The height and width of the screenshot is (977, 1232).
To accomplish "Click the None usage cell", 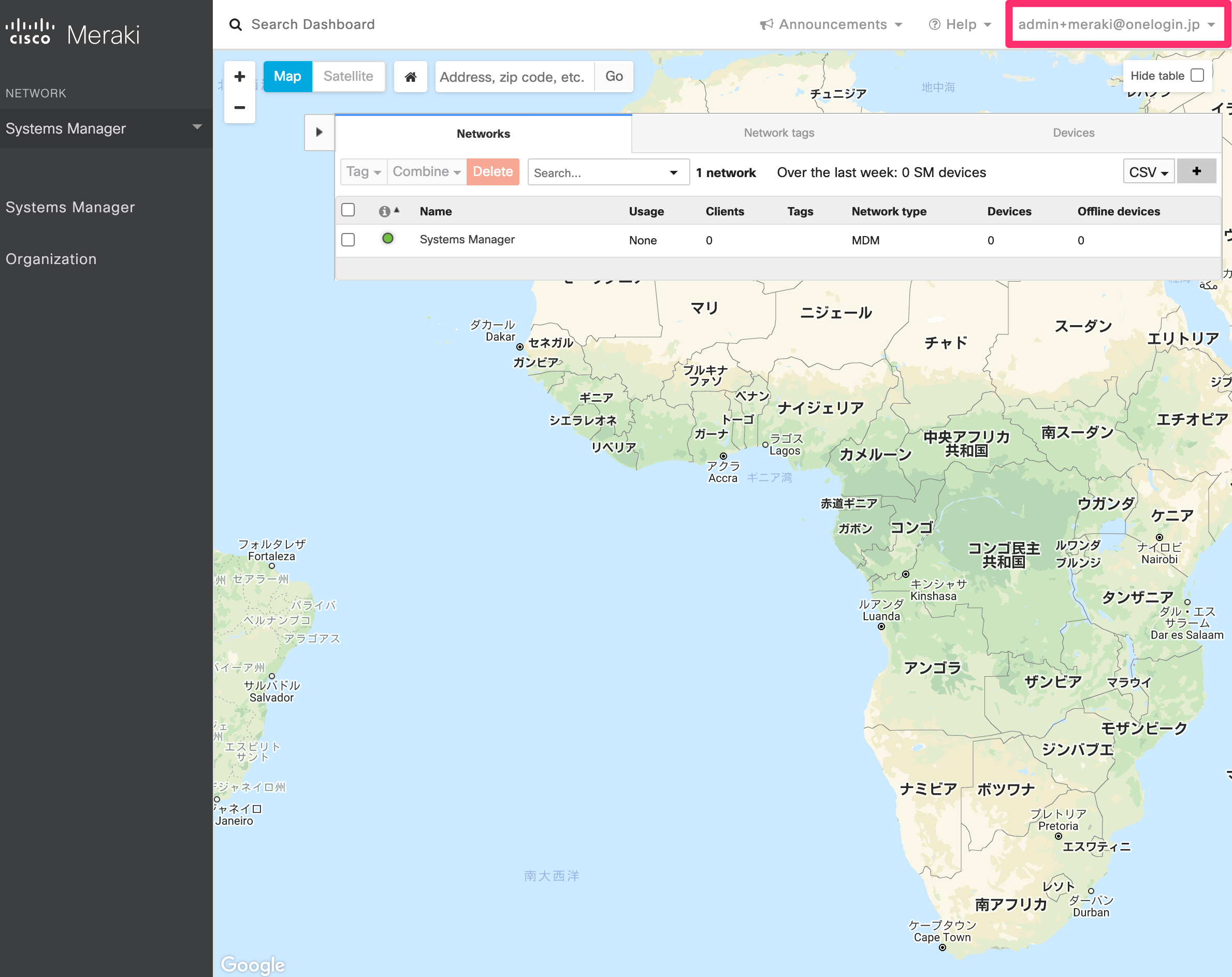I will 643,241.
